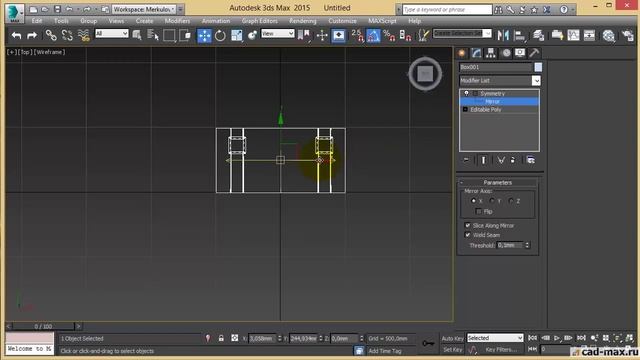Image resolution: width=640 pixels, height=360 pixels.
Task: Open the Rendering menu
Action: click(302, 21)
